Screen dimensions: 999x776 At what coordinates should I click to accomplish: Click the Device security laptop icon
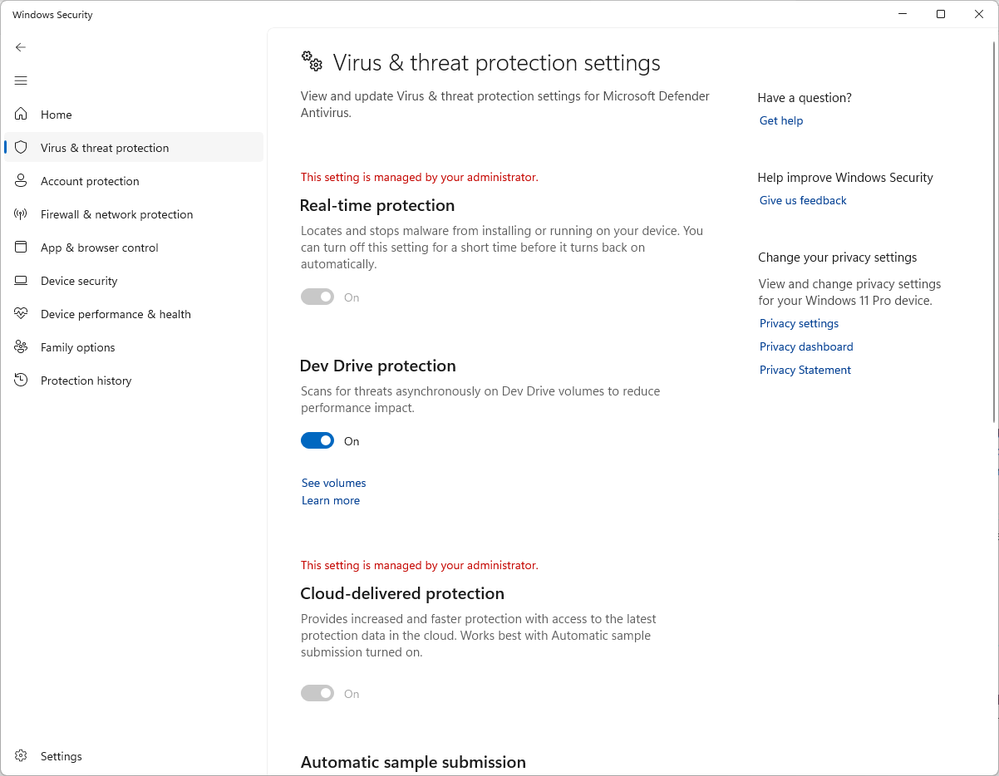[x=21, y=281]
